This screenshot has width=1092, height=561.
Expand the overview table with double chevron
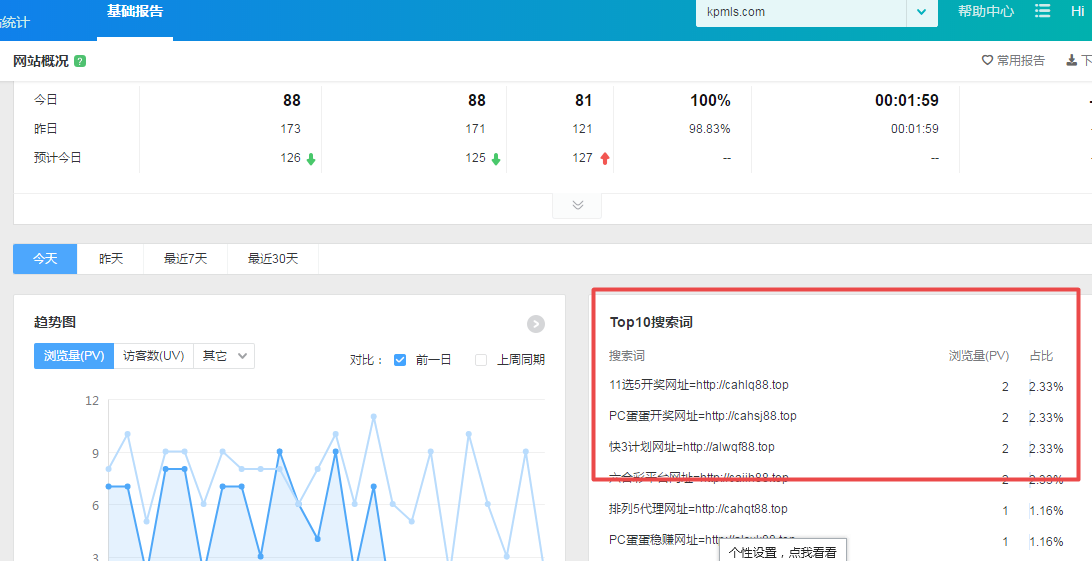pyautogui.click(x=577, y=205)
